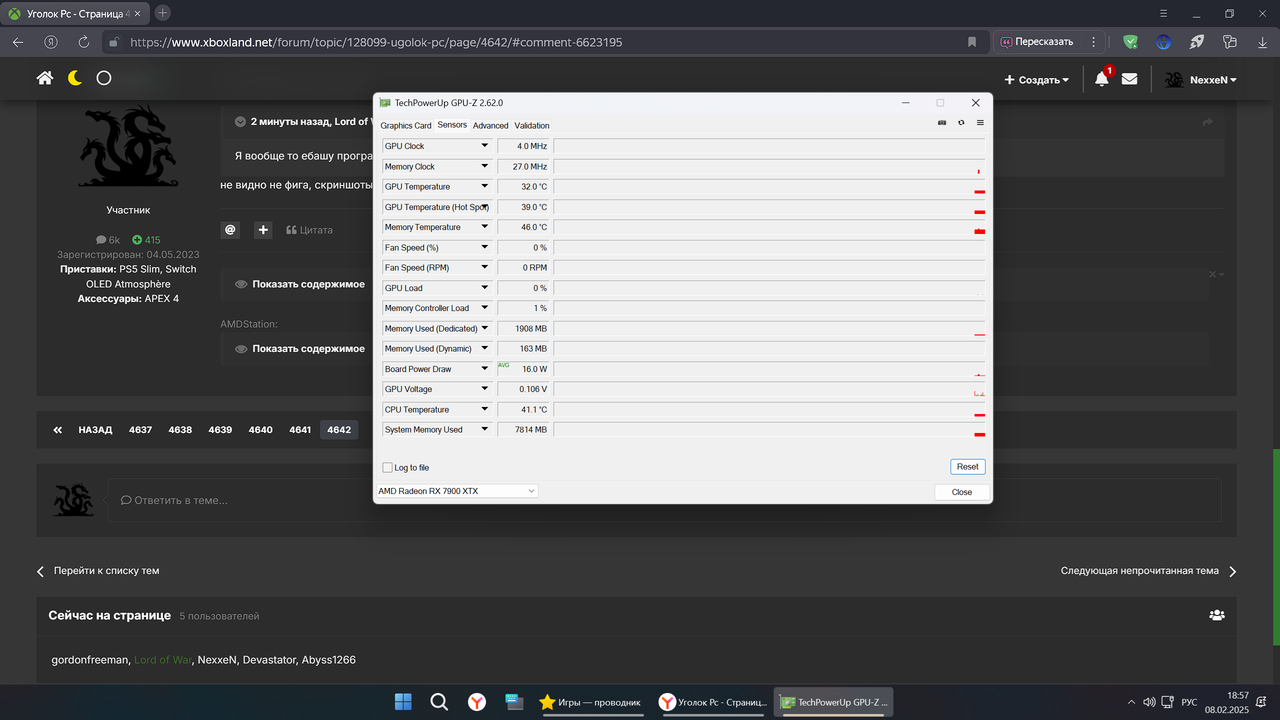Open GPU-Z hamburger settings menu
Viewport: 1280px width, 720px height.
point(980,123)
